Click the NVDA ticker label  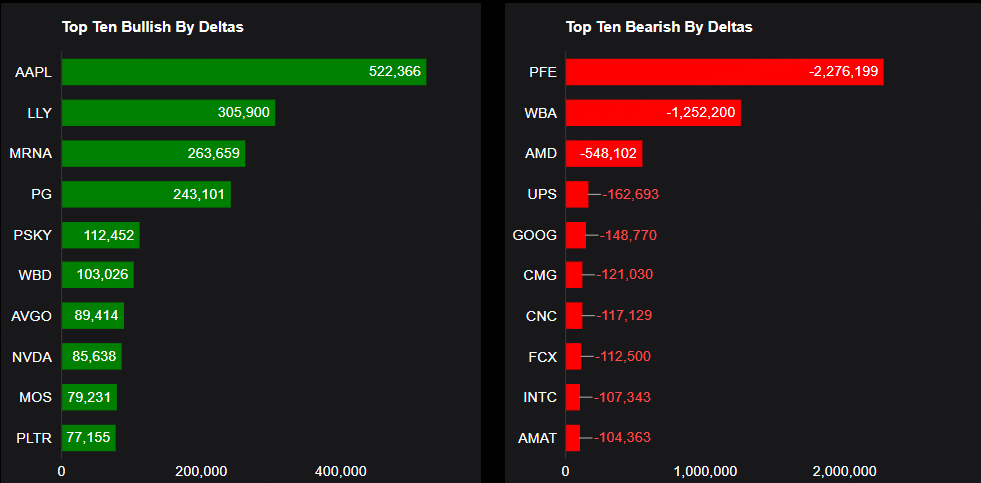tap(32, 357)
